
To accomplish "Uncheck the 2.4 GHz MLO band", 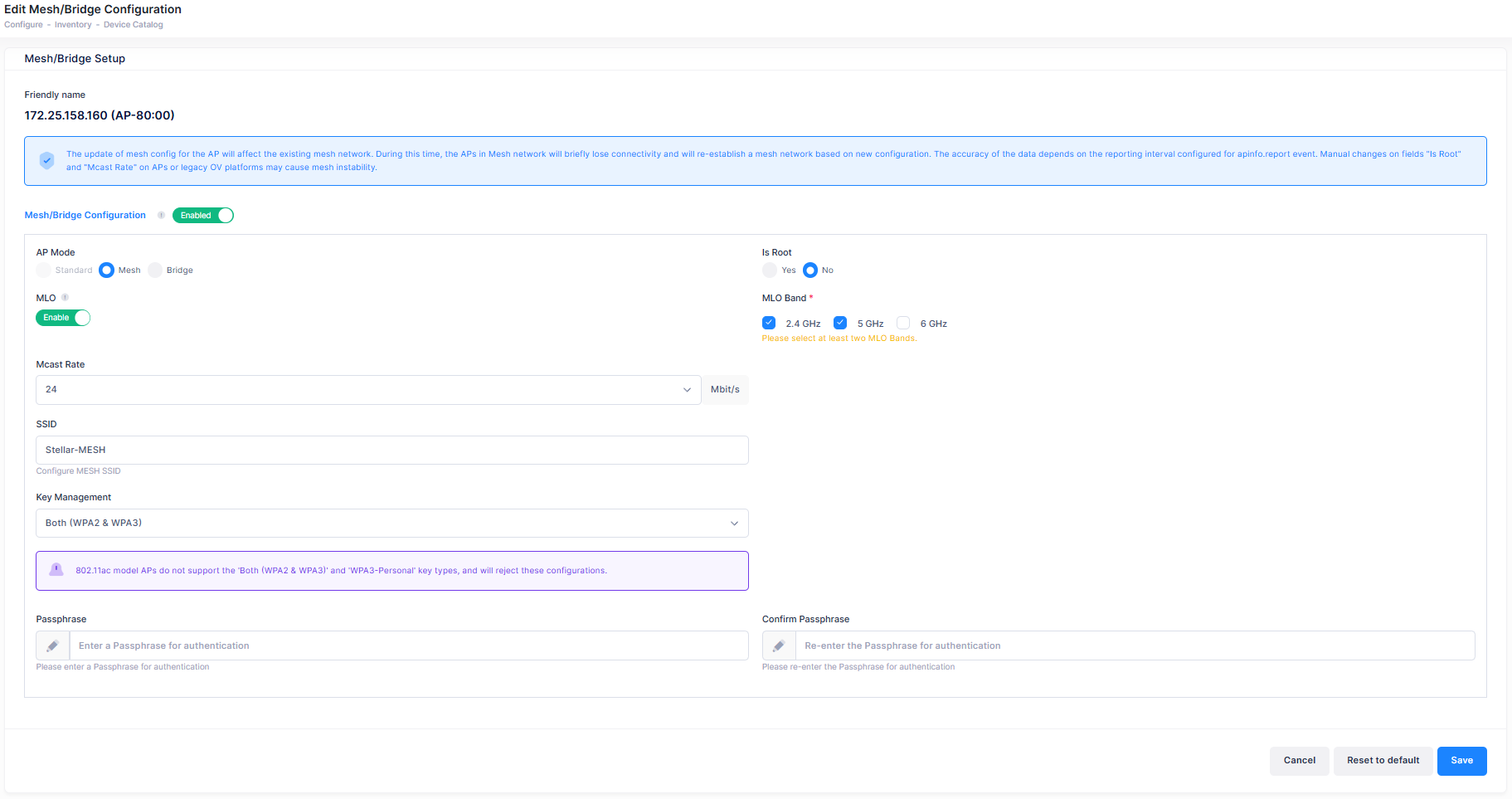I will (769, 324).
